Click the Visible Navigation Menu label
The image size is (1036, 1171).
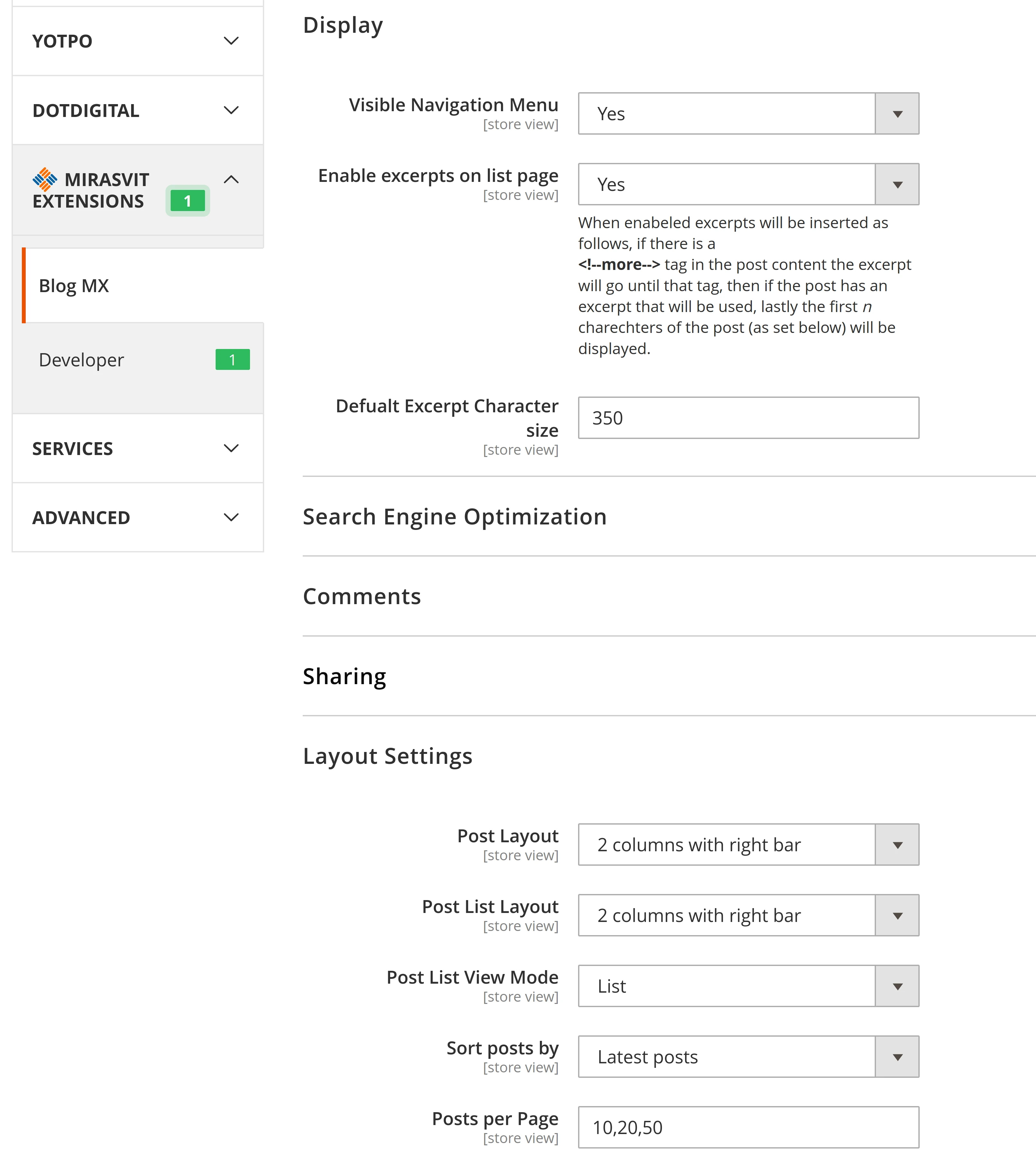(x=453, y=105)
